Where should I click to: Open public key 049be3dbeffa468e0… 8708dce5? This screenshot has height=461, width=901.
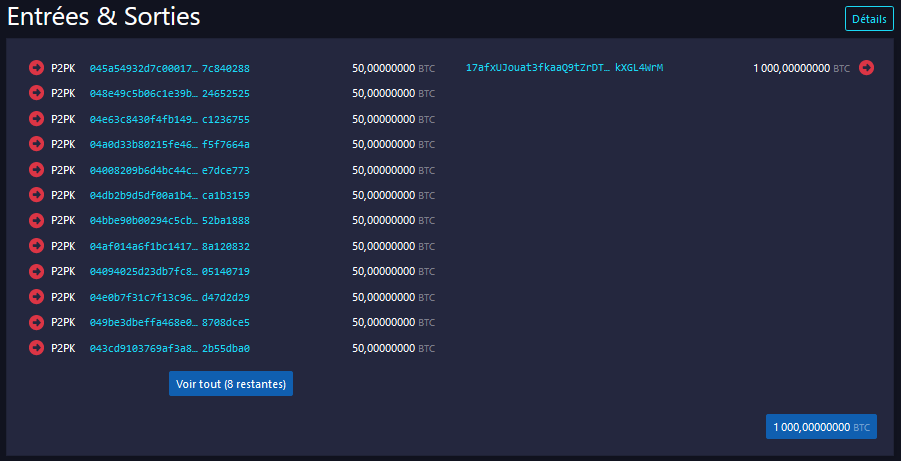pyautogui.click(x=170, y=323)
